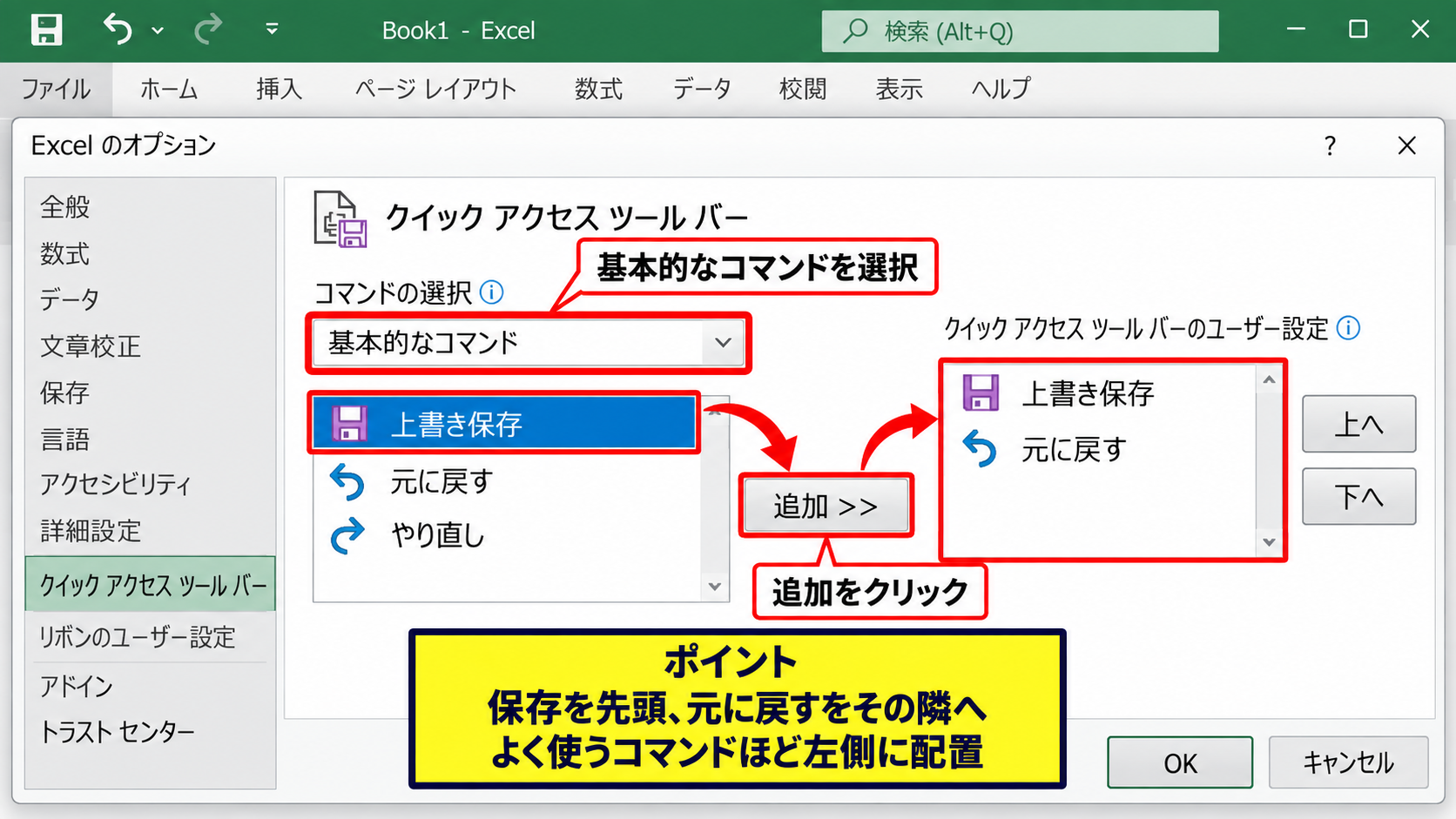
Task: Confirm with the OK button
Action: [1180, 763]
